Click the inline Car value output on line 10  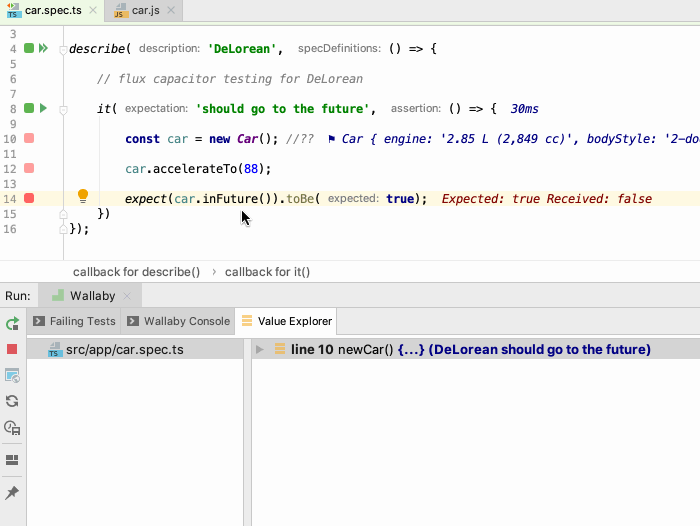[x=513, y=139]
